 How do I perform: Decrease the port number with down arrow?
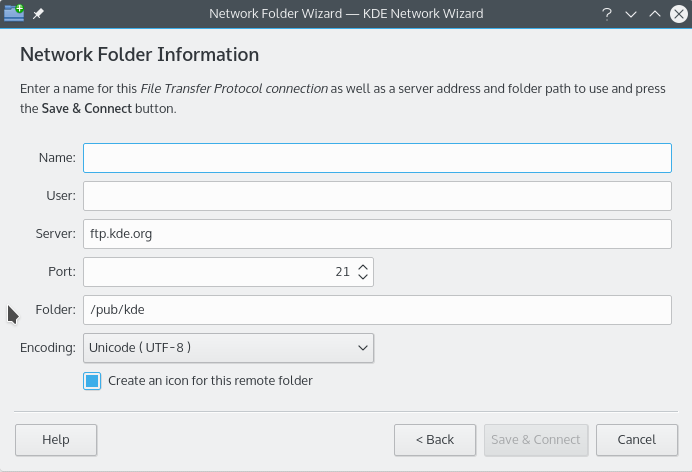click(363, 277)
